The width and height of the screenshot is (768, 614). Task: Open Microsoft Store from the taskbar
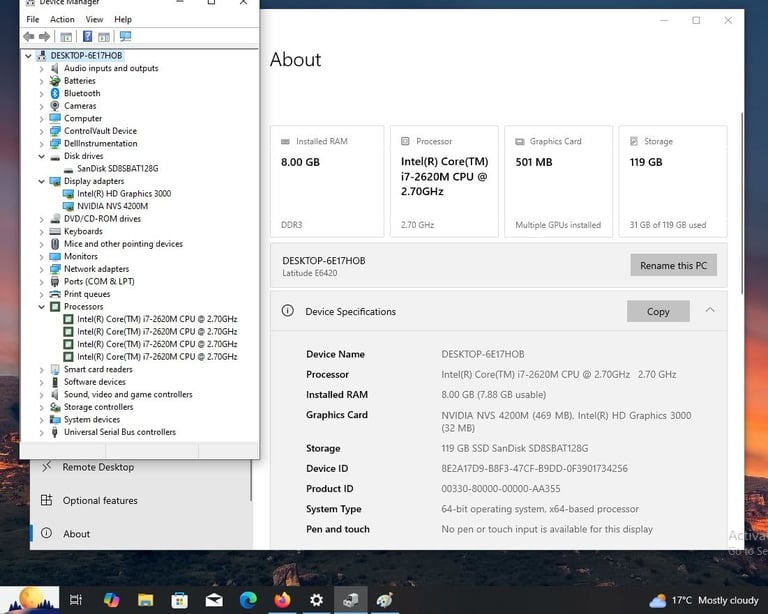179,600
